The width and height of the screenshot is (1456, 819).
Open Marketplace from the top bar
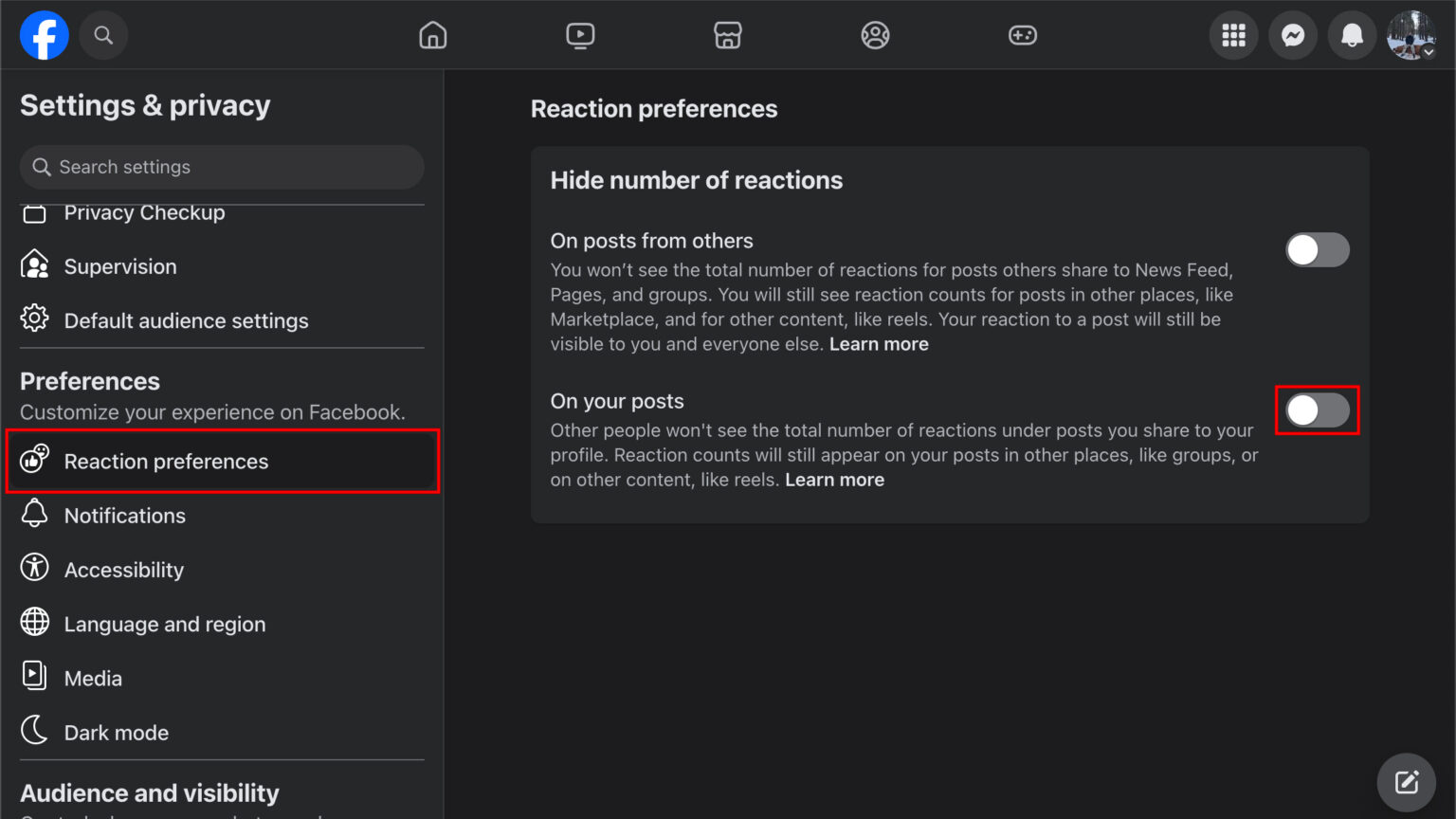(727, 35)
